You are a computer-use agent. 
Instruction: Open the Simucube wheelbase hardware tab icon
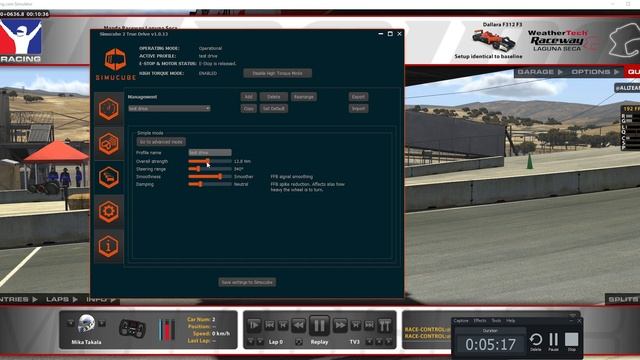tap(109, 143)
